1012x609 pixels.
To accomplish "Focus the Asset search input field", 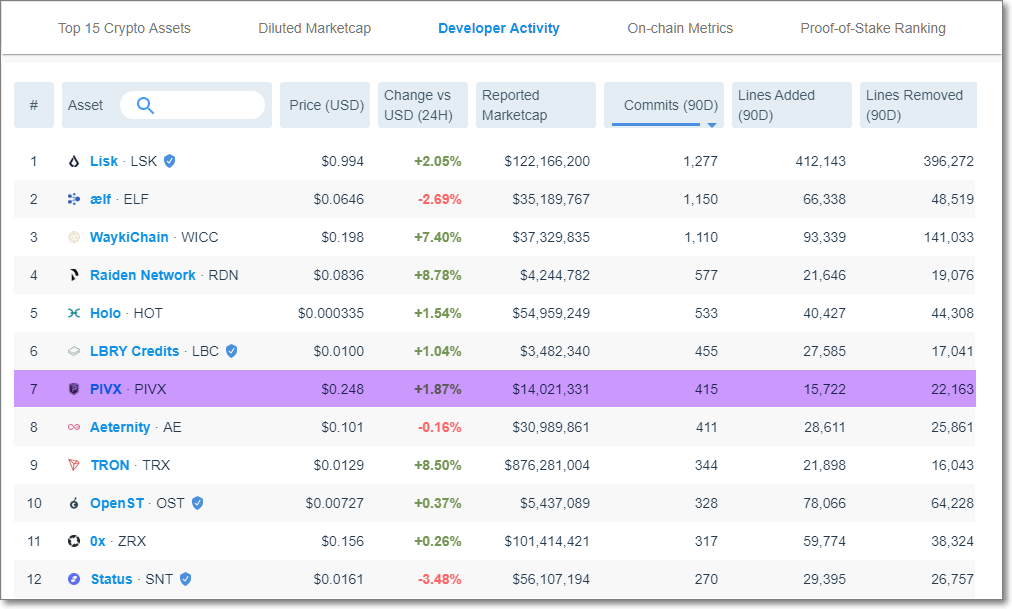I will pos(192,105).
